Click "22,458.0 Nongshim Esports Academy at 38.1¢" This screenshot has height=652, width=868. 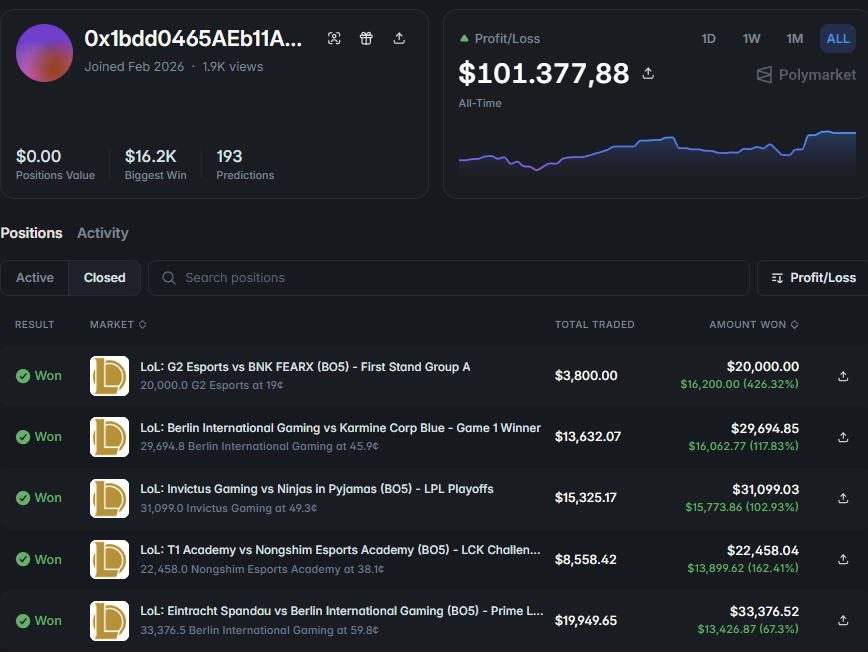coord(262,569)
